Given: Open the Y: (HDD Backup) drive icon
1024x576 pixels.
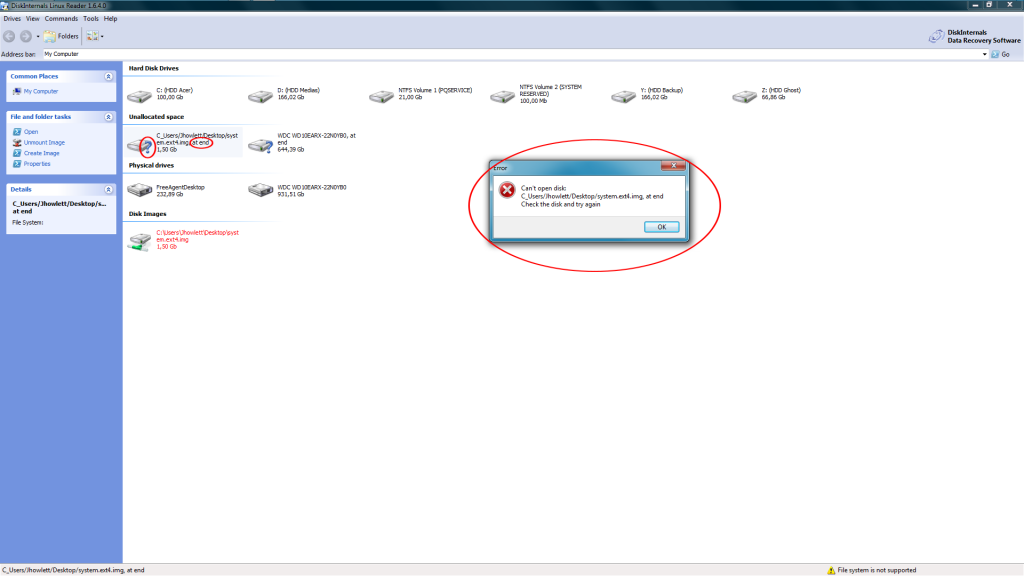Looking at the screenshot, I should [x=623, y=96].
